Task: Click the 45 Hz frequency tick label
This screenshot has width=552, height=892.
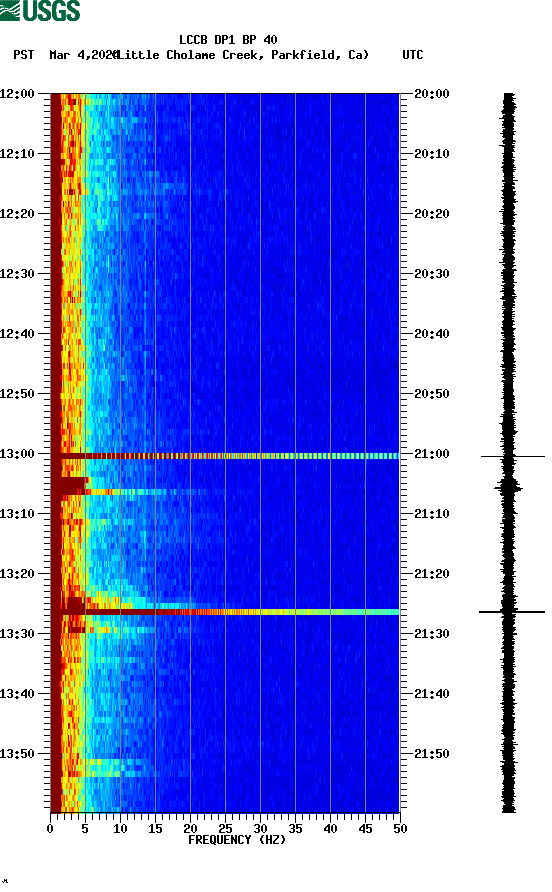Action: (365, 829)
